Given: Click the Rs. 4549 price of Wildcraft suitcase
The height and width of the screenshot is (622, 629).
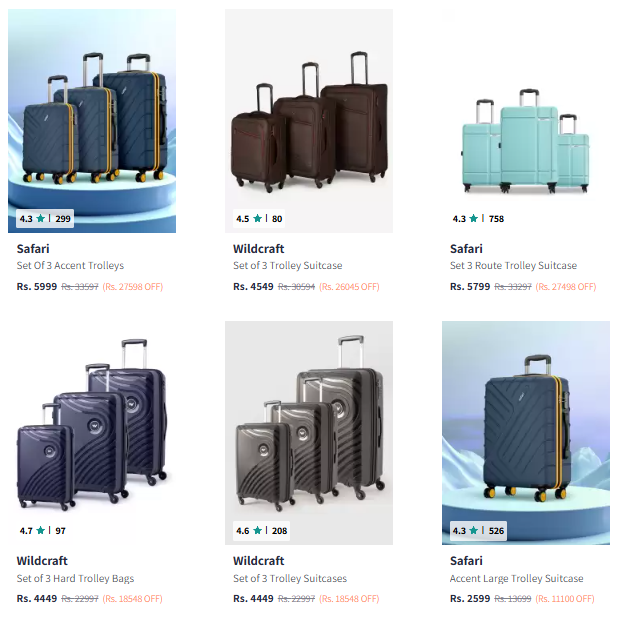Looking at the screenshot, I should tap(253, 287).
